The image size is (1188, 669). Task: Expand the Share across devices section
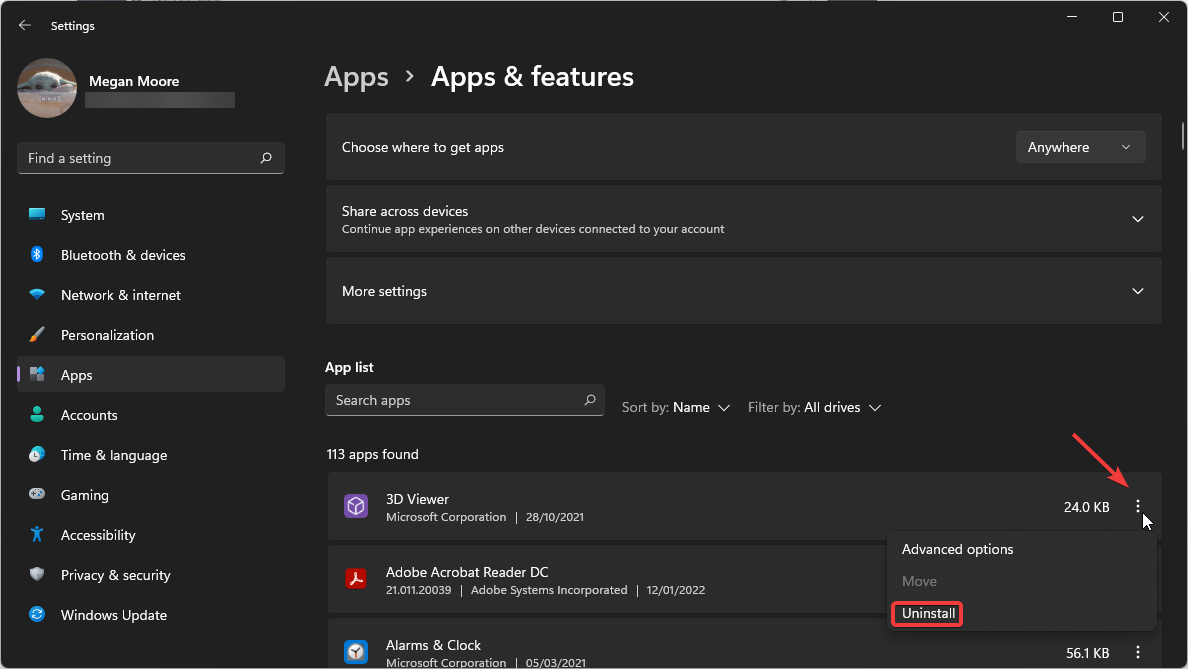coord(1138,218)
